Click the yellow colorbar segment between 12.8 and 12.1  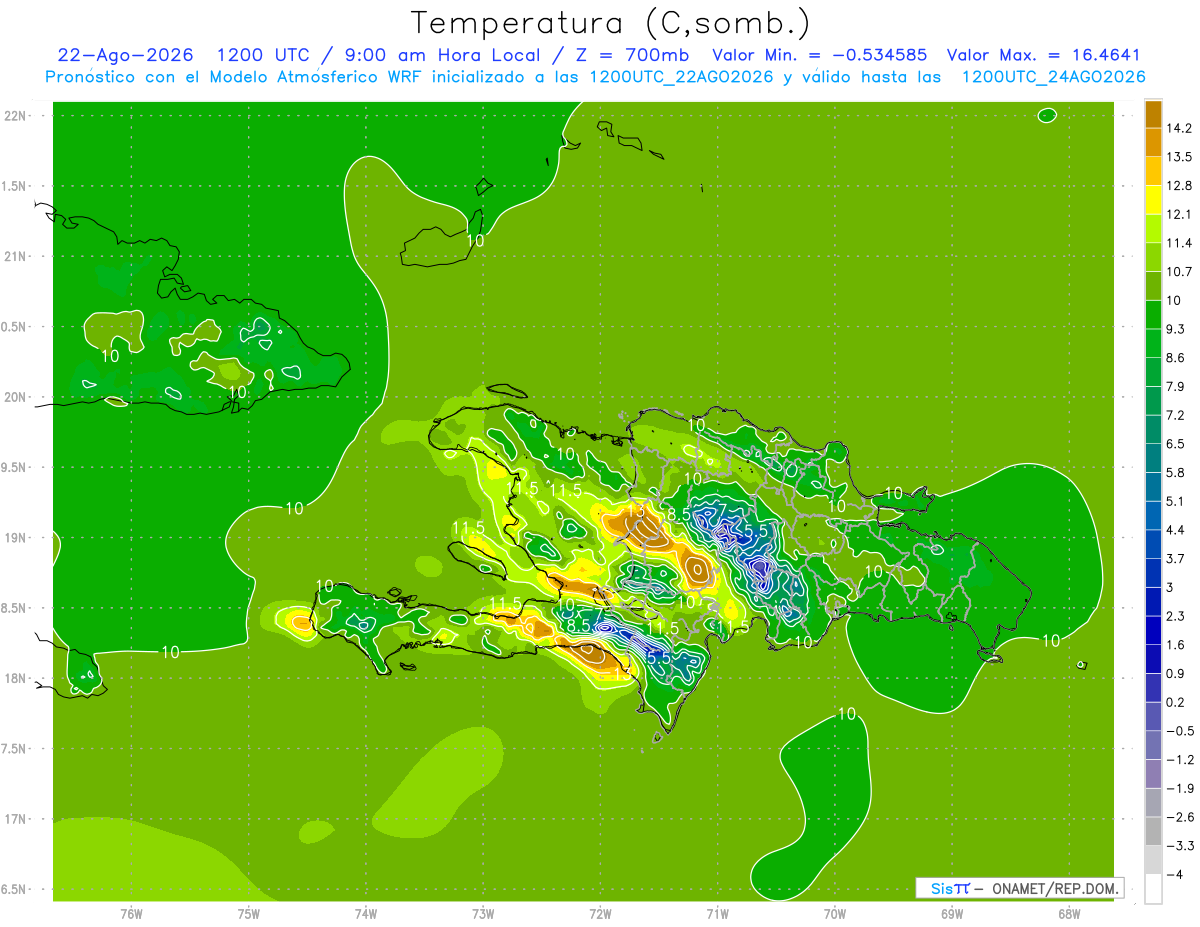pyautogui.click(x=1153, y=199)
